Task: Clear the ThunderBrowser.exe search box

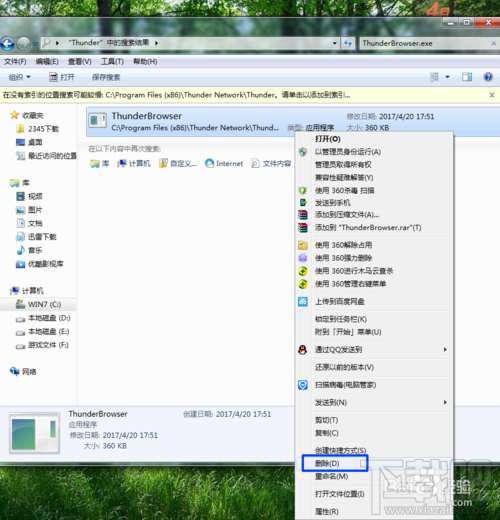Action: (x=494, y=43)
